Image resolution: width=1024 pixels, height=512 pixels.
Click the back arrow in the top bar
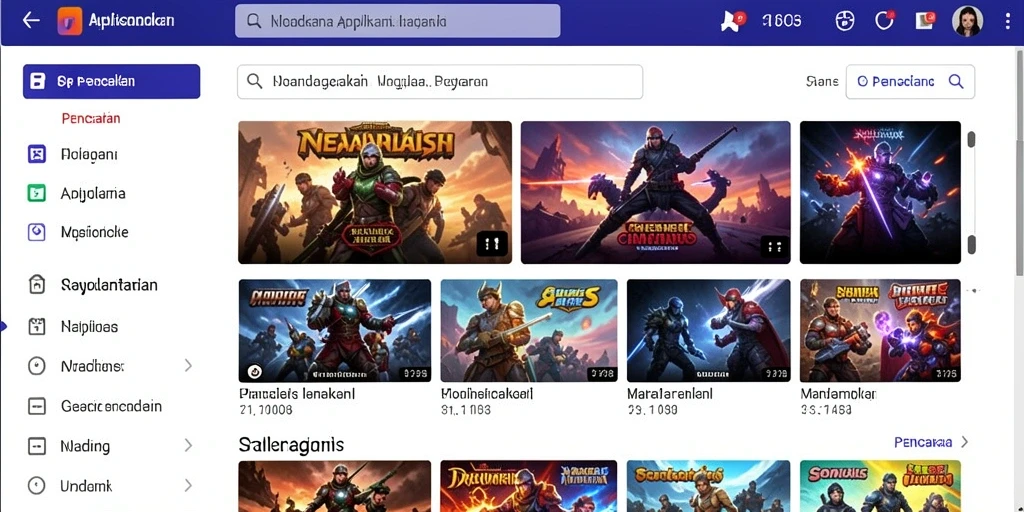pos(31,21)
